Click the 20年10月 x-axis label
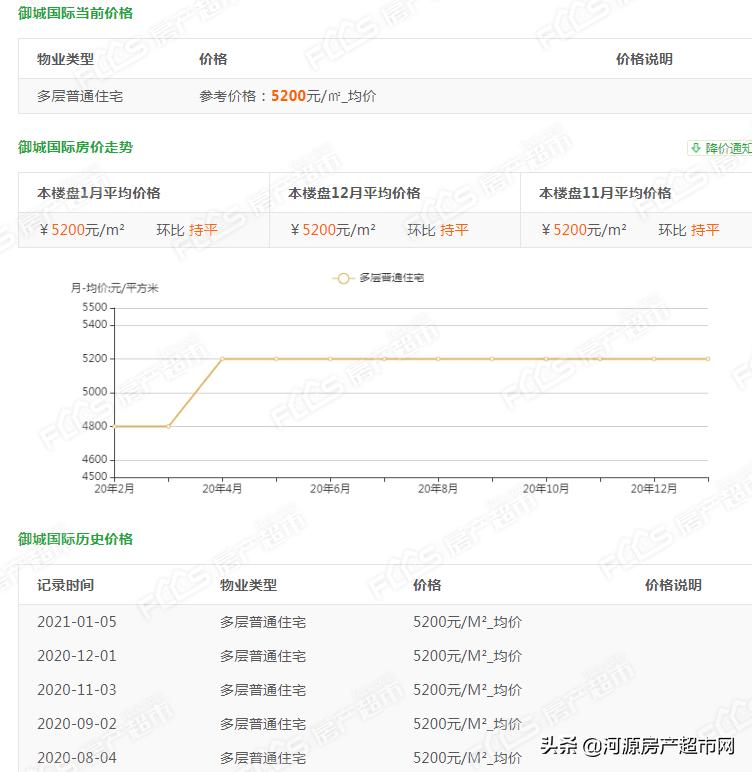 coord(546,489)
